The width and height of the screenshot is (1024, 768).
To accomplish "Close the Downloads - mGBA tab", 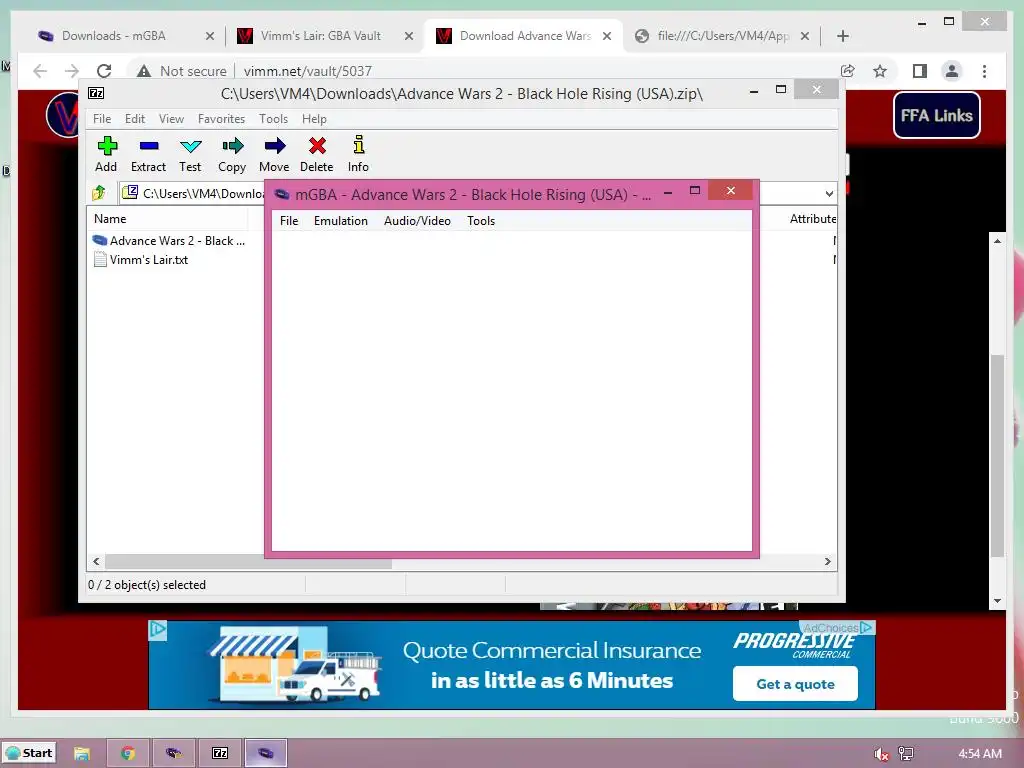I will pyautogui.click(x=210, y=36).
